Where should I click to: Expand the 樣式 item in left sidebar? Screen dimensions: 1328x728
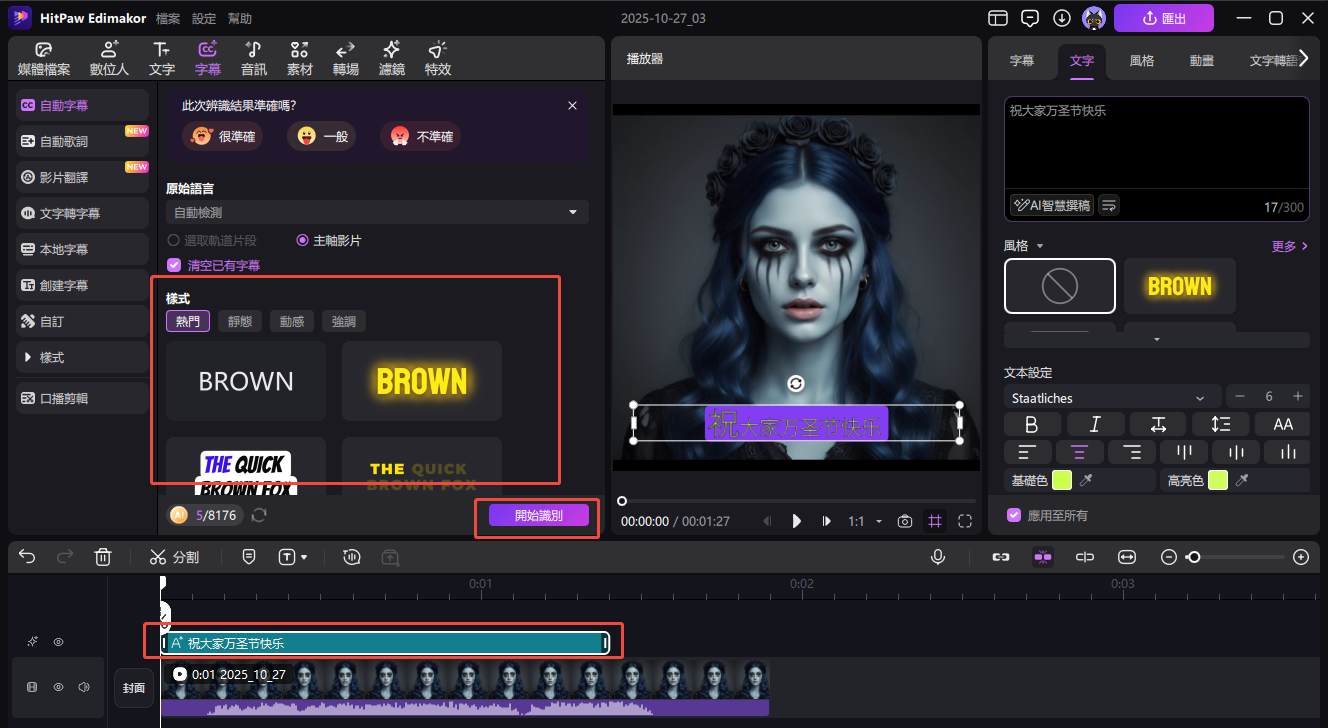[52, 357]
